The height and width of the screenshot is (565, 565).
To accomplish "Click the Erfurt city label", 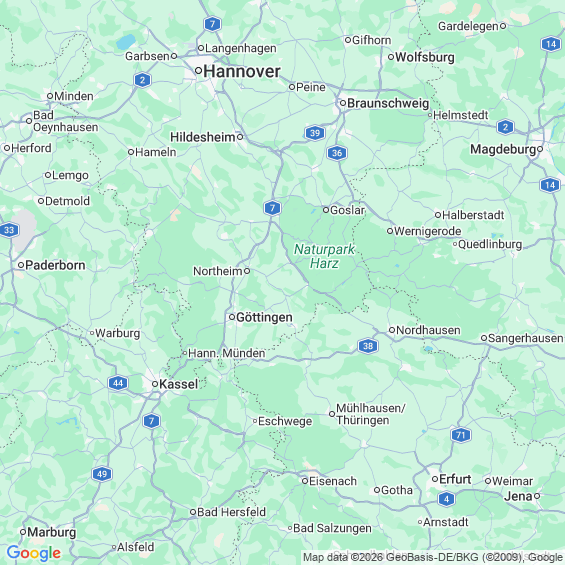I will pos(455,479).
